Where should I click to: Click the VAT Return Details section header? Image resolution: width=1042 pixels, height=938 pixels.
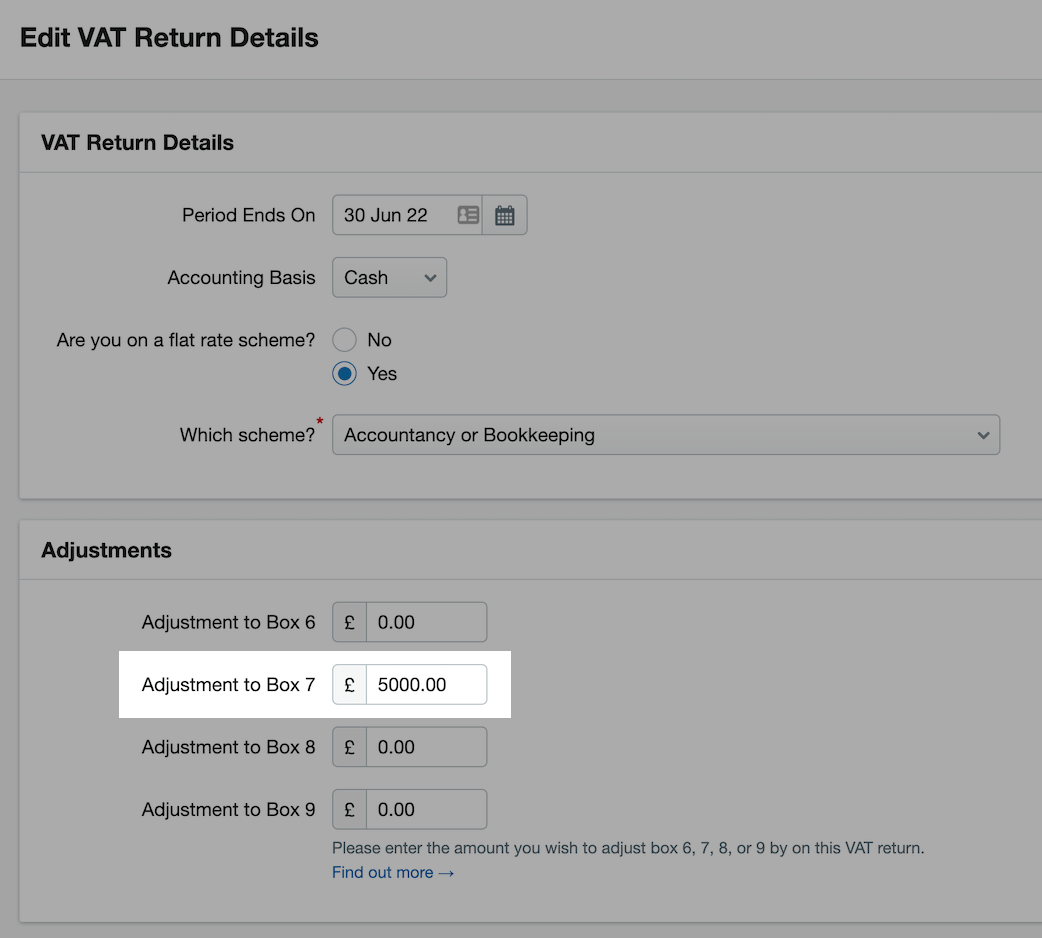(137, 142)
